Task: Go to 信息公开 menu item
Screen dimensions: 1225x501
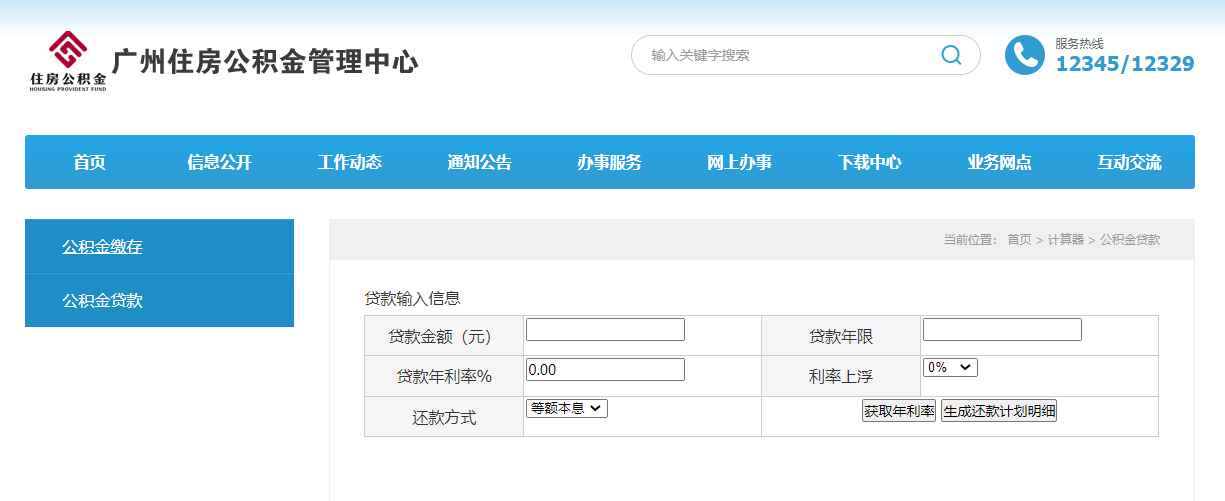Action: pyautogui.click(x=219, y=162)
